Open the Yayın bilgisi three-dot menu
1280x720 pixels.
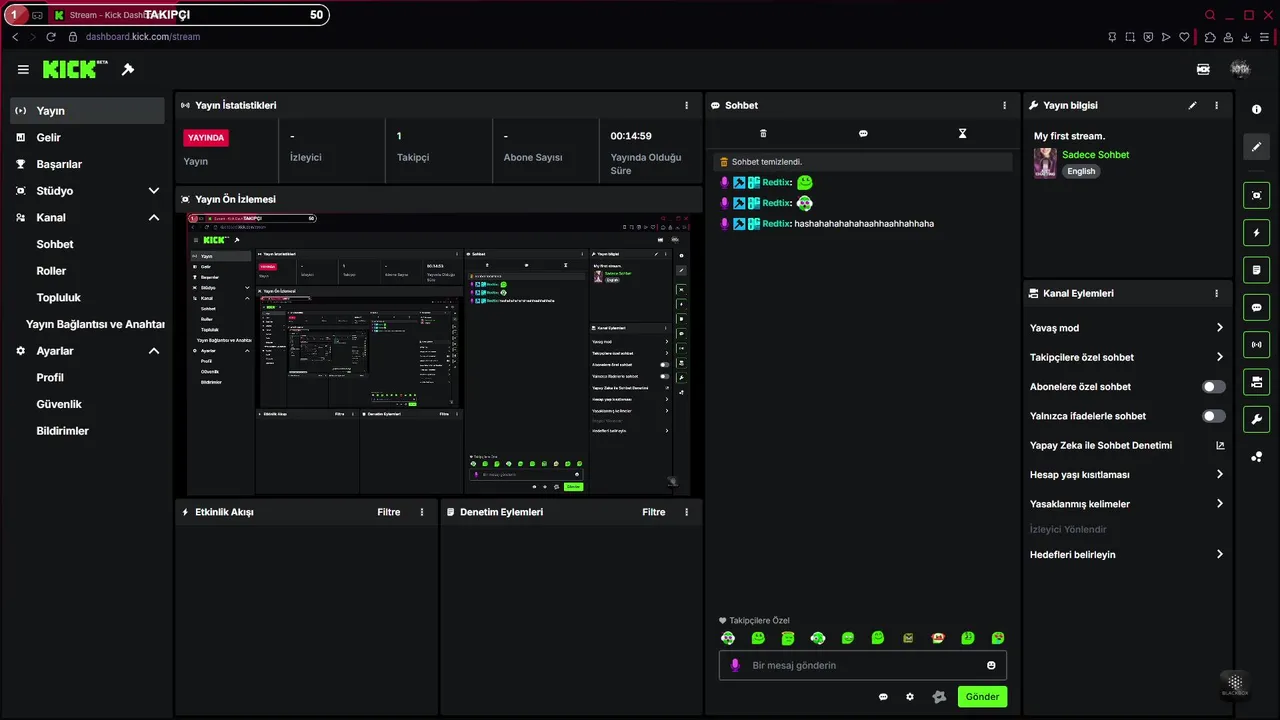1216,105
